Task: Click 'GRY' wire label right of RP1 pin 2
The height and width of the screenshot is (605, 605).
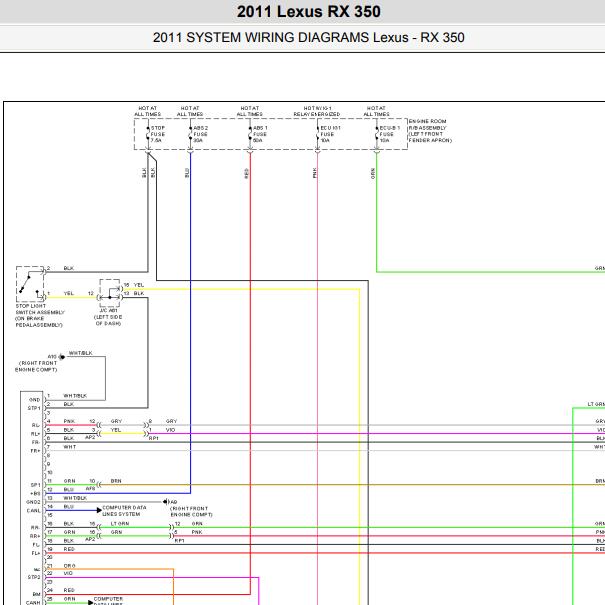Action: tap(171, 421)
